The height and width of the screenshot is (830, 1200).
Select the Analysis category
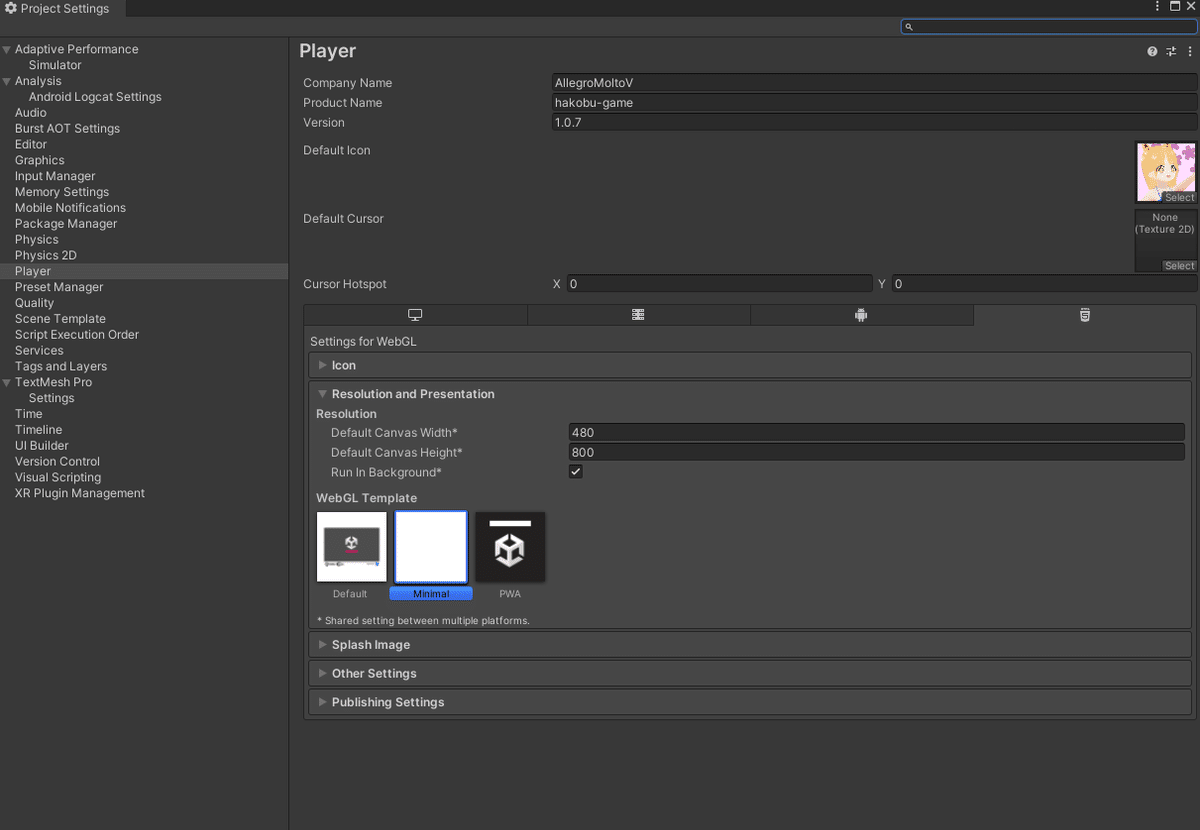38,81
